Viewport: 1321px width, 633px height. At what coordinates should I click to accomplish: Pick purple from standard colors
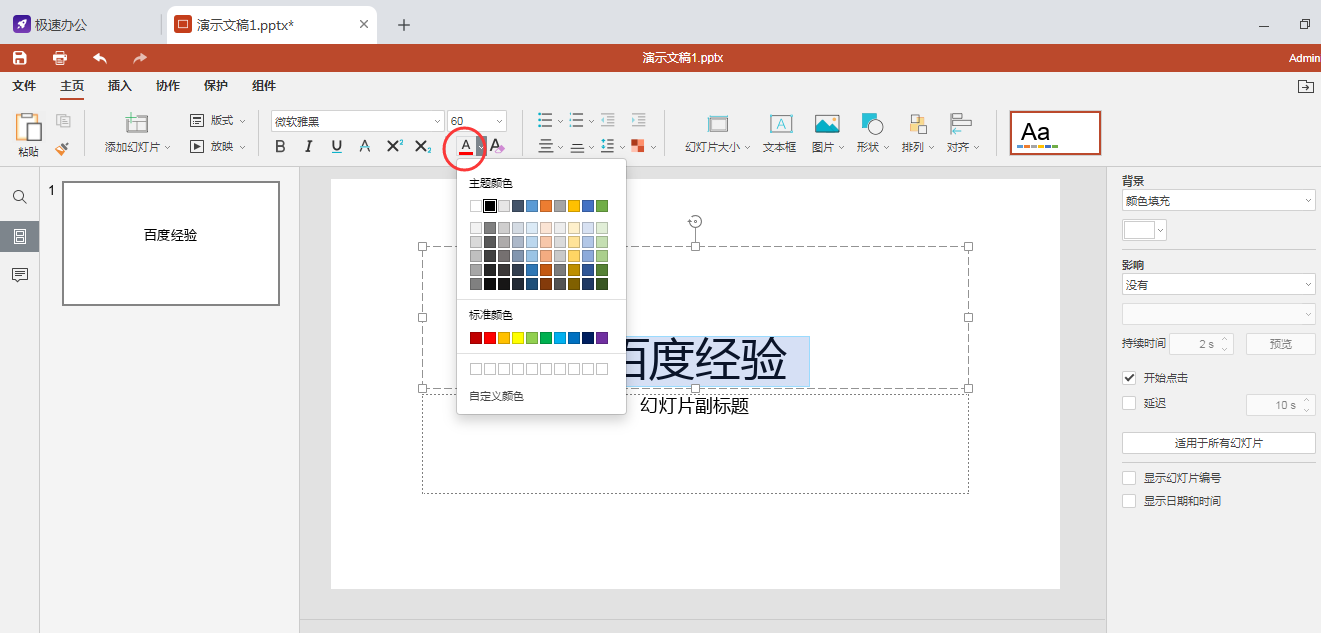pos(602,338)
